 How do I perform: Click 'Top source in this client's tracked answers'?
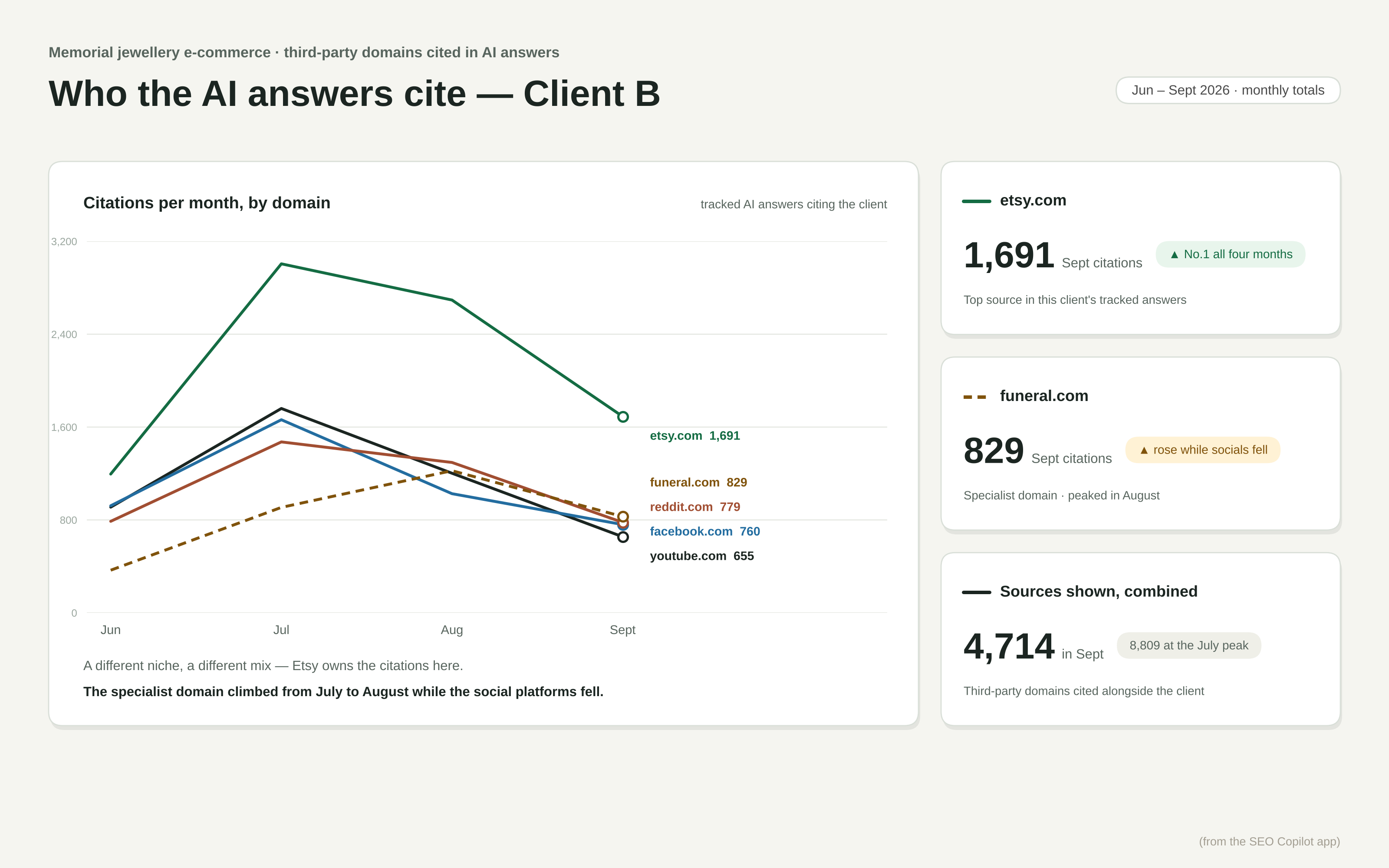[x=1074, y=299]
